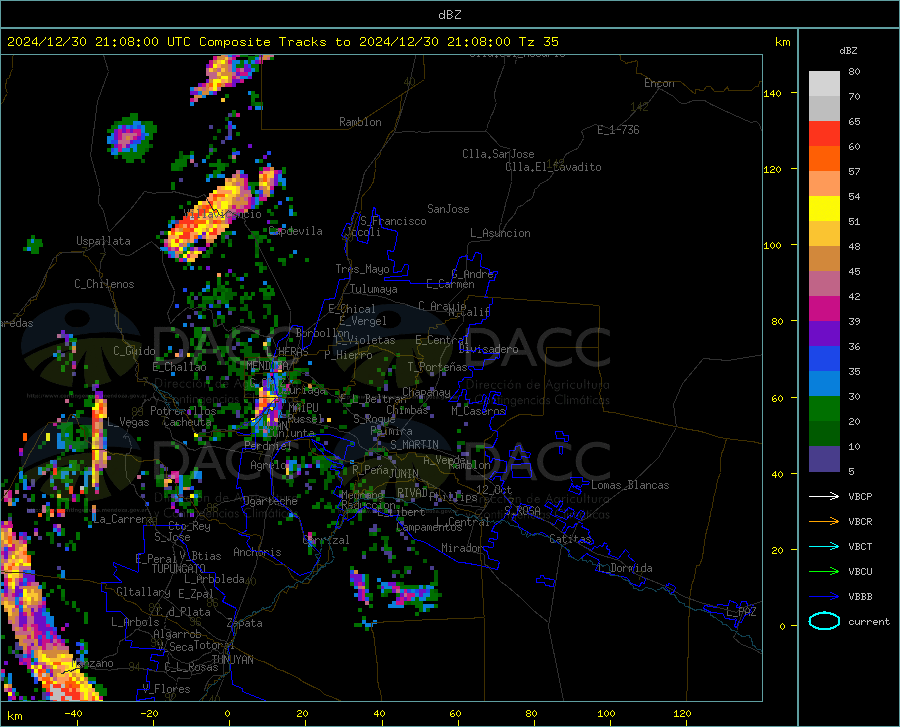Click the -40 tick on the horizontal axis

click(x=73, y=713)
